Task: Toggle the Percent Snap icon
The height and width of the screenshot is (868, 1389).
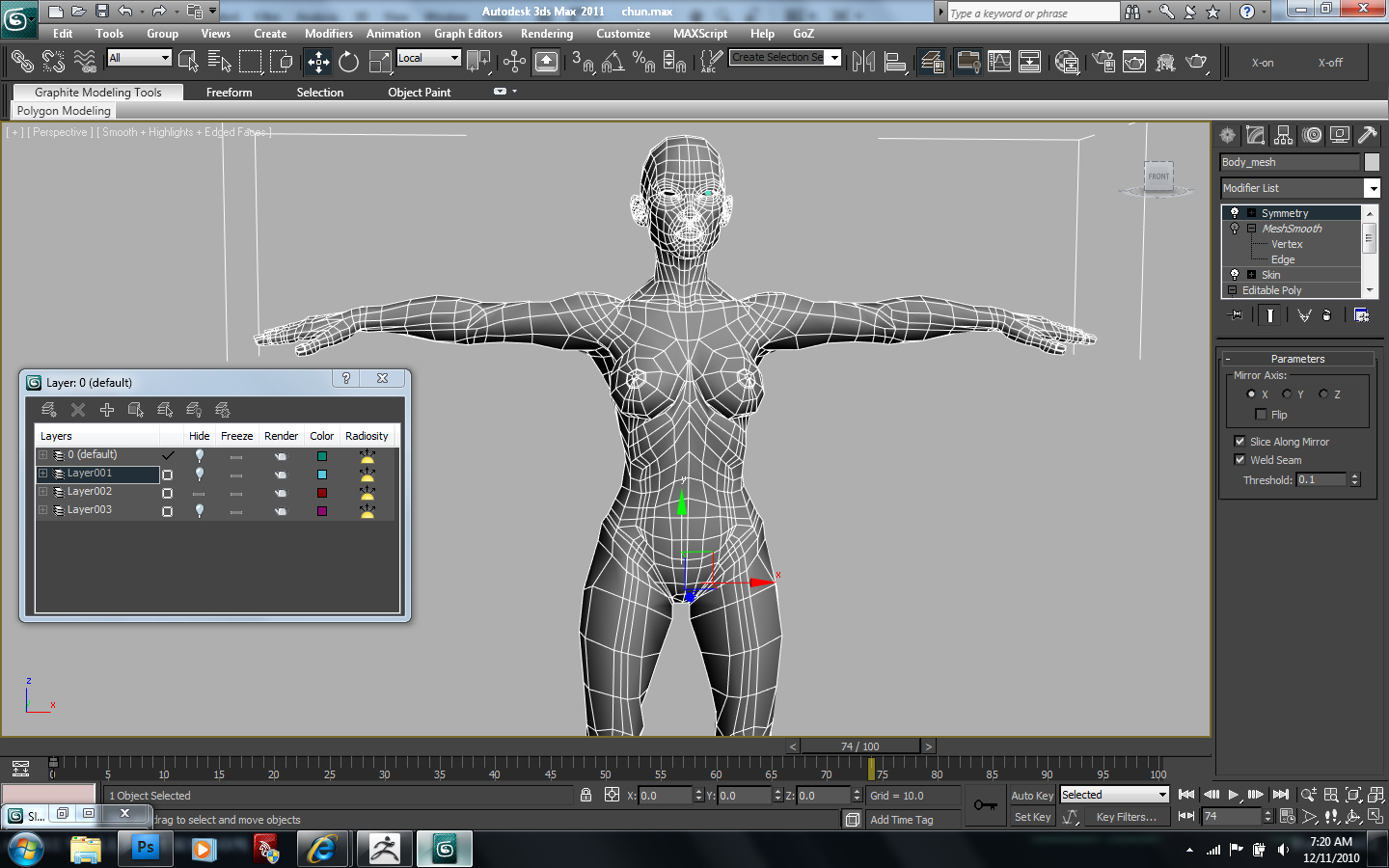Action: 643,62
